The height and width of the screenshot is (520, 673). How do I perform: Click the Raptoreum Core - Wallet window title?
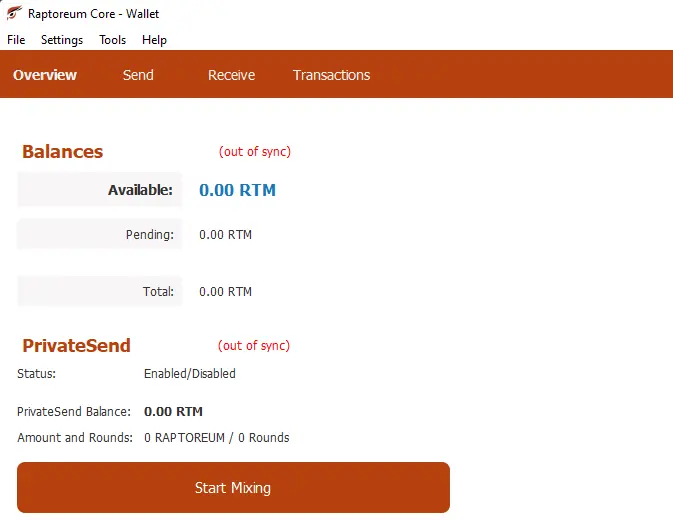point(94,14)
